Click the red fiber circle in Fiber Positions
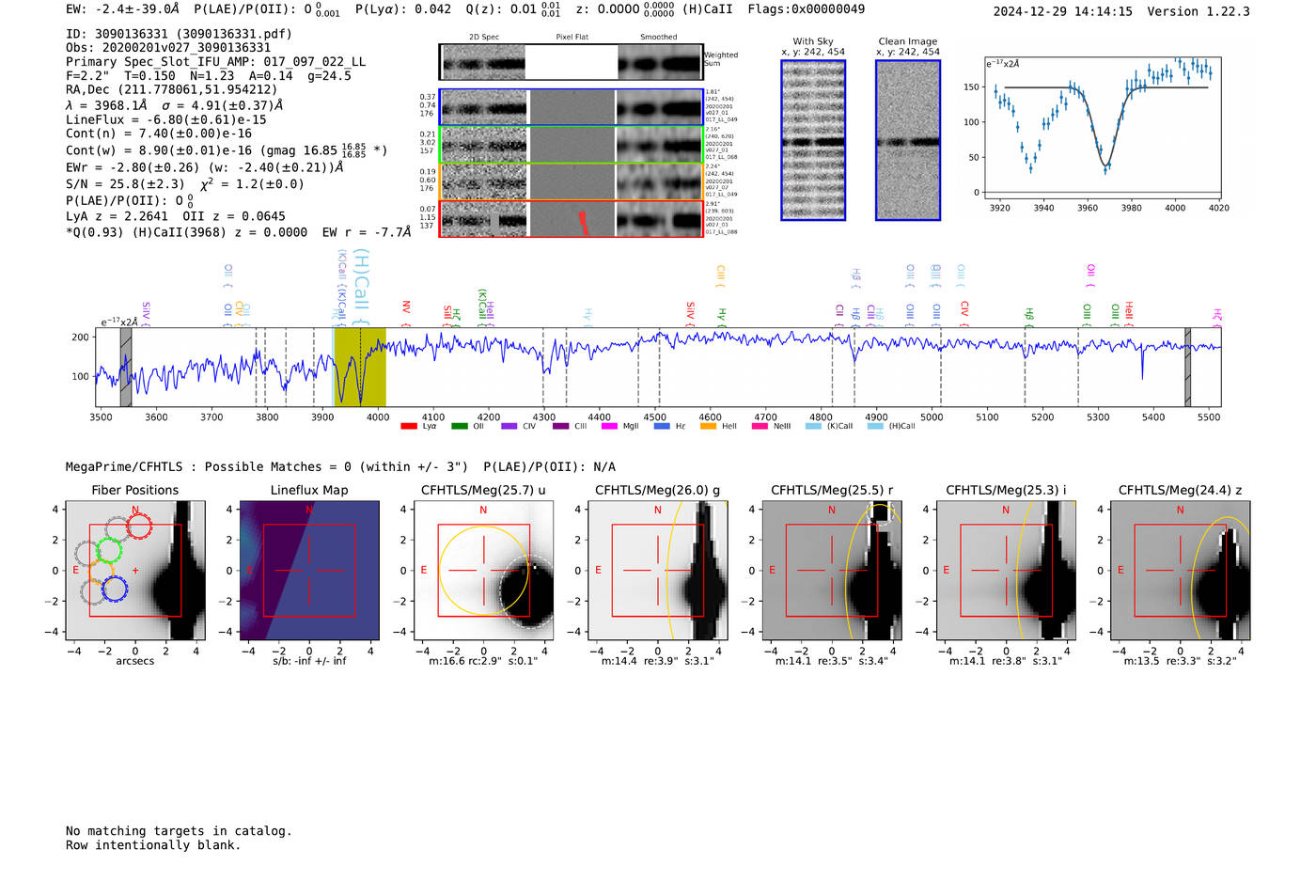 pos(139,527)
